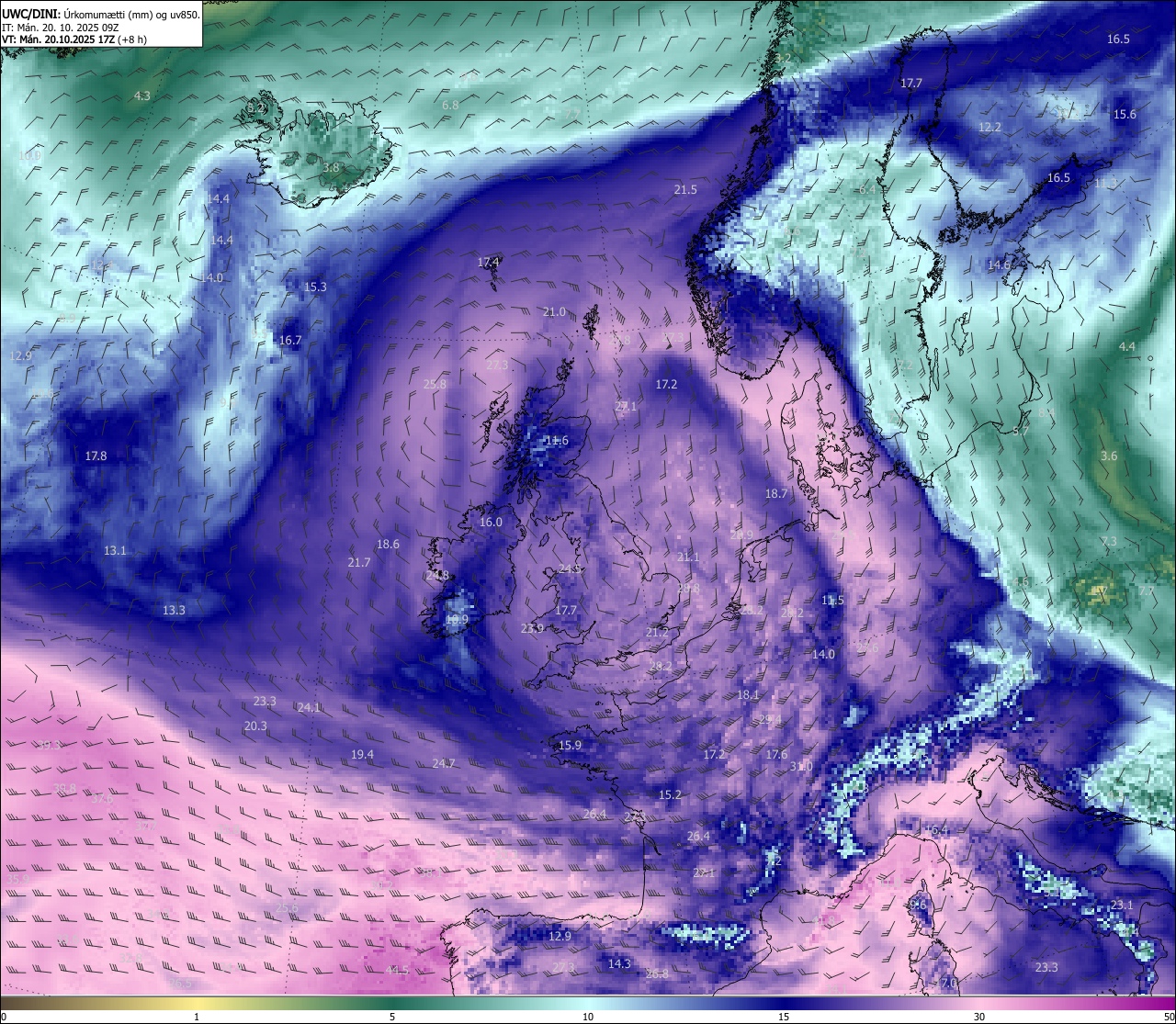
Task: Click the 5 tick on the colour scale
Action: [392, 1017]
